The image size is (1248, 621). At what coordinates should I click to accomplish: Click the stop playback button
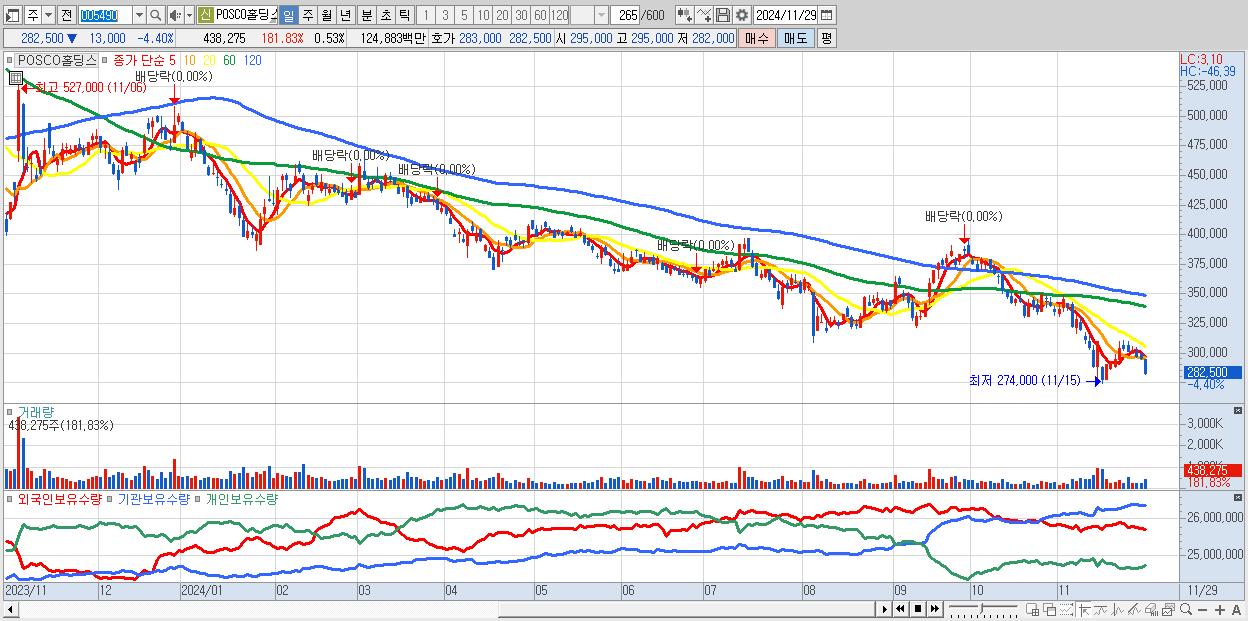point(917,609)
